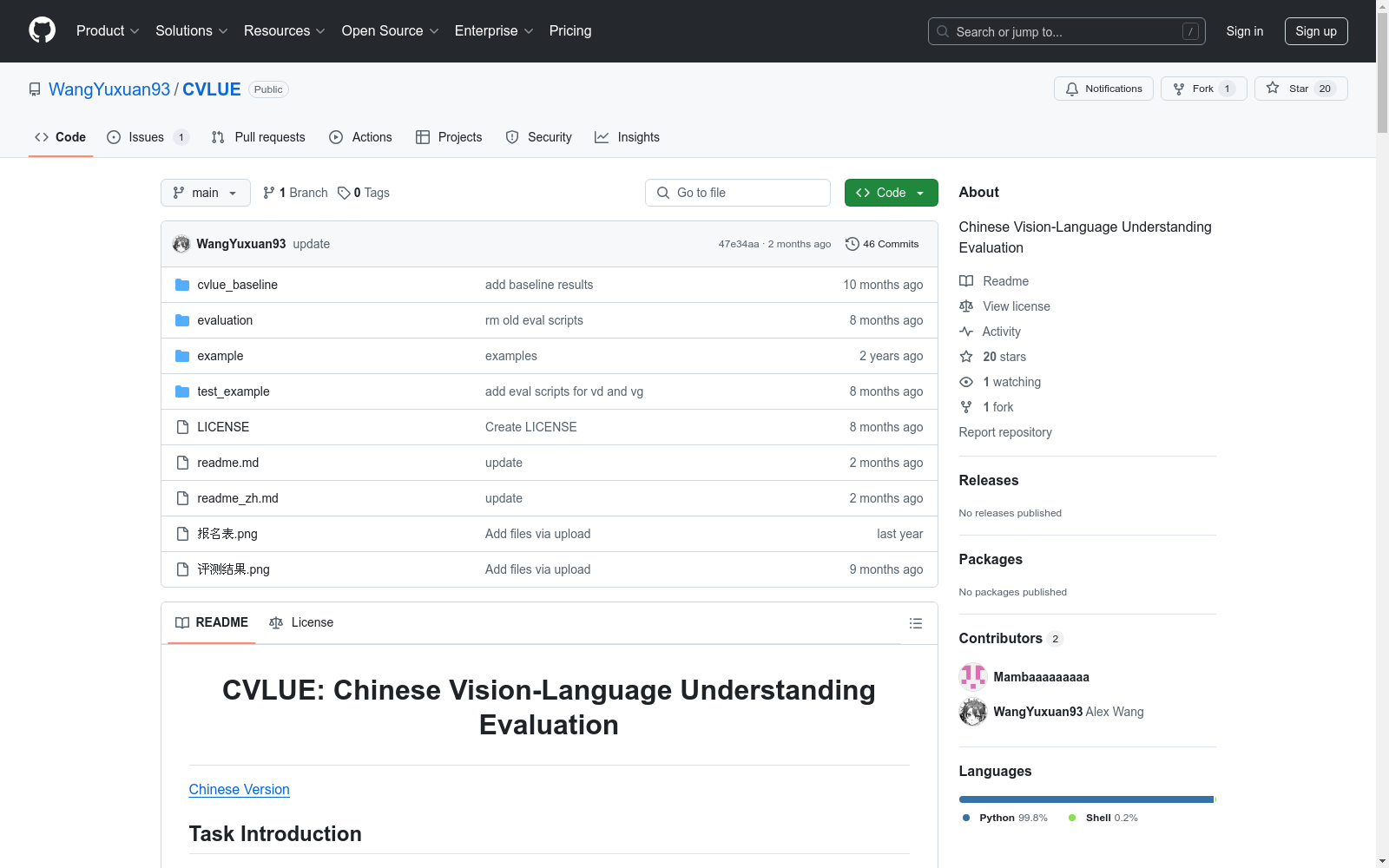Focus the Search or jump to field
This screenshot has height=868, width=1389.
coord(1067,31)
